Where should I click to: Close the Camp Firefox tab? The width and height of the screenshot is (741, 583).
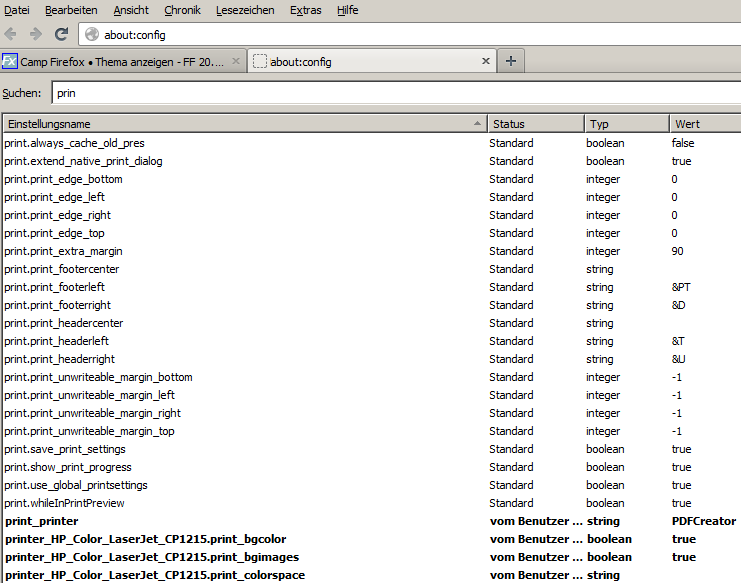[x=236, y=61]
